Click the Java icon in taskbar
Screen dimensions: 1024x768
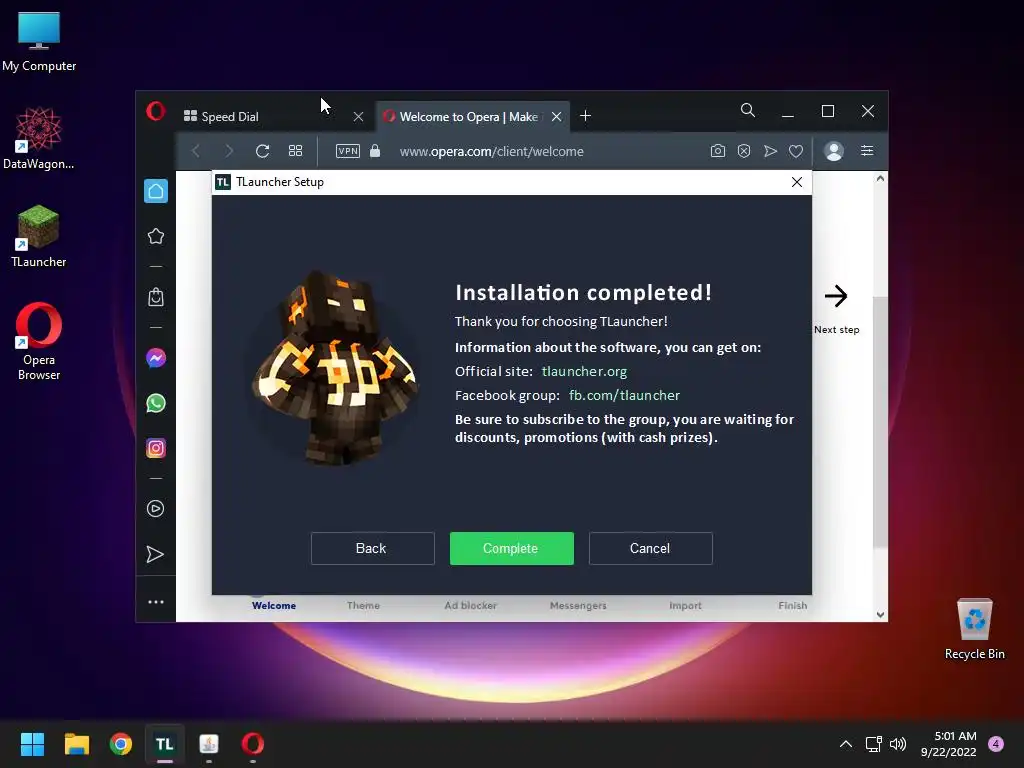click(x=209, y=744)
